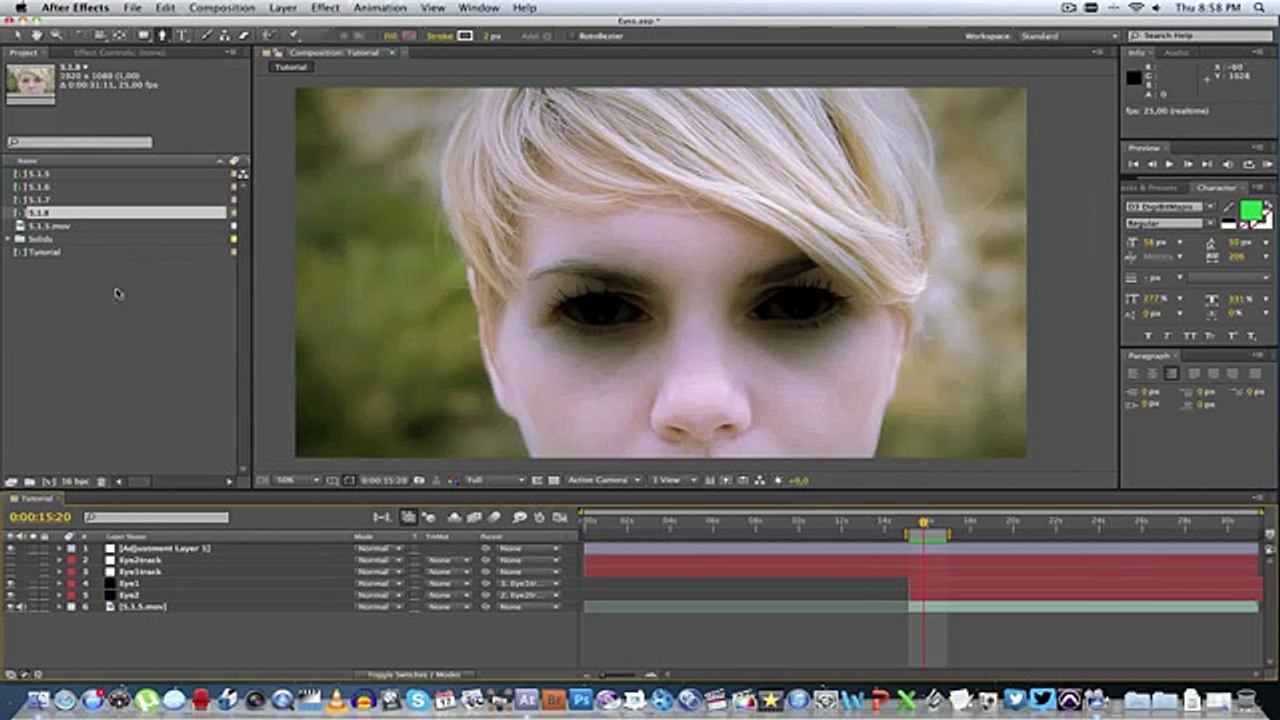This screenshot has width=1280, height=720.
Task: Open the resolution Full dropdown
Action: click(495, 480)
